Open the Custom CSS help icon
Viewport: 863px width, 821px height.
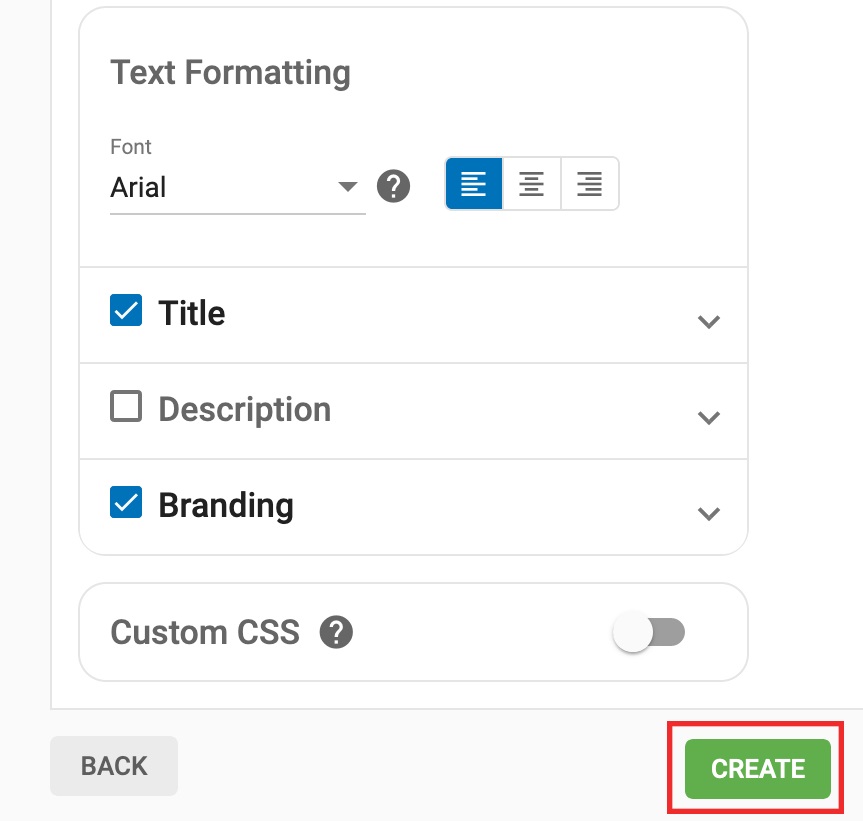[336, 632]
